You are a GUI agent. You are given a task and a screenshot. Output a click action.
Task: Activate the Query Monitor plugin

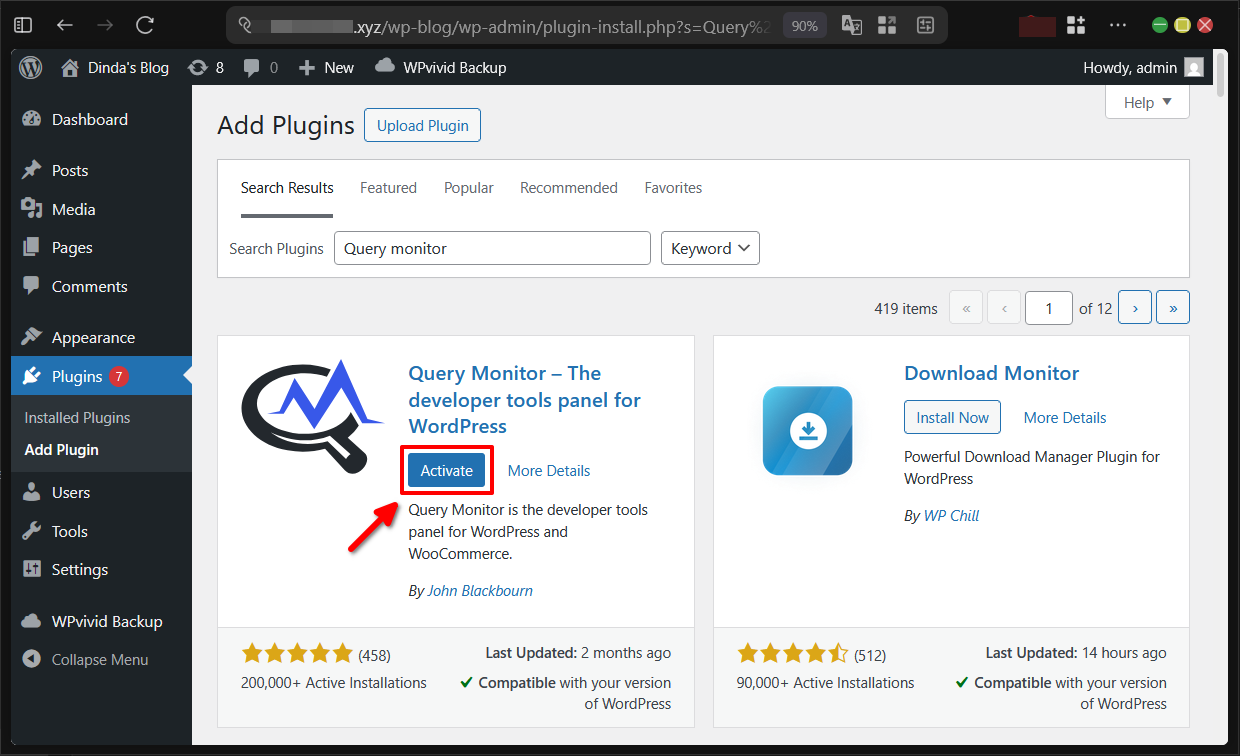446,469
